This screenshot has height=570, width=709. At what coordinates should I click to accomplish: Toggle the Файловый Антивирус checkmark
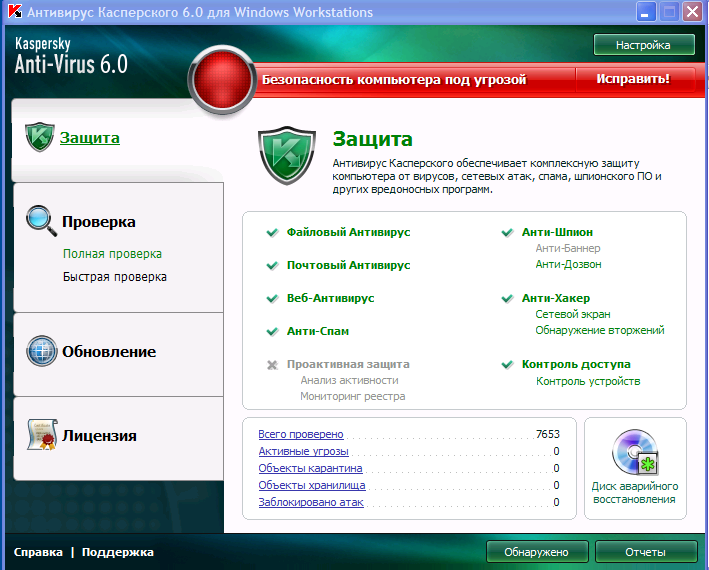272,232
